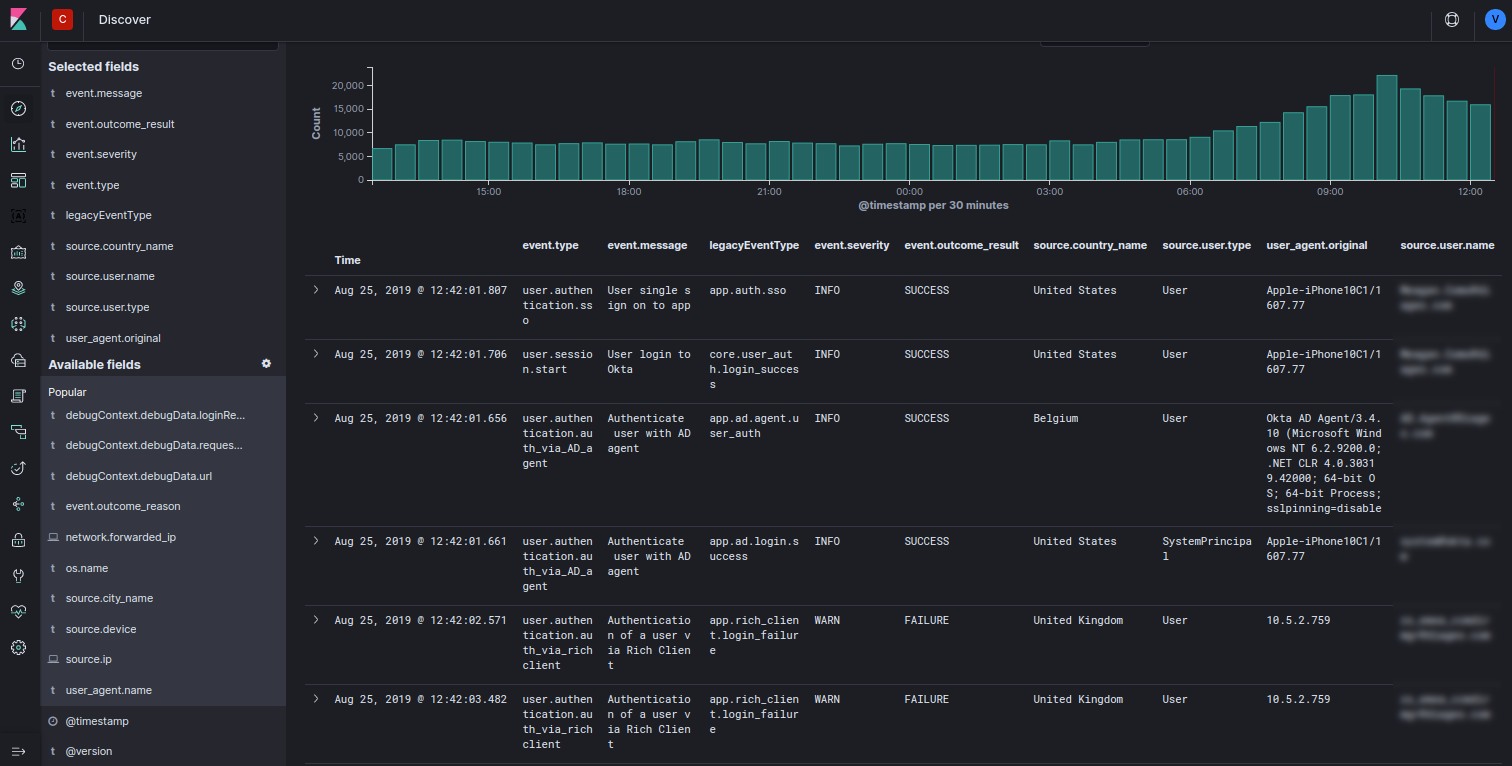The image size is (1512, 766).
Task: Expand the Belgium AD agent event row
Action: (x=316, y=418)
